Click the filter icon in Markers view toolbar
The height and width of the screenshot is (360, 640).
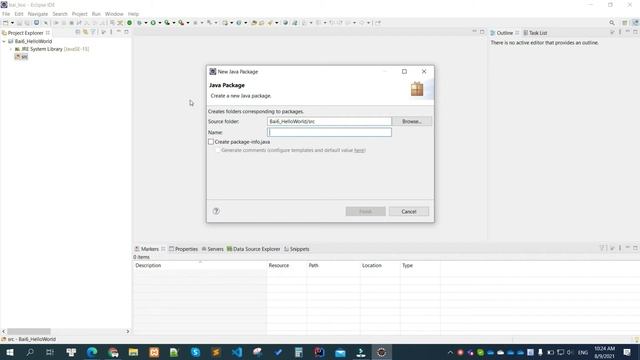click(602, 248)
